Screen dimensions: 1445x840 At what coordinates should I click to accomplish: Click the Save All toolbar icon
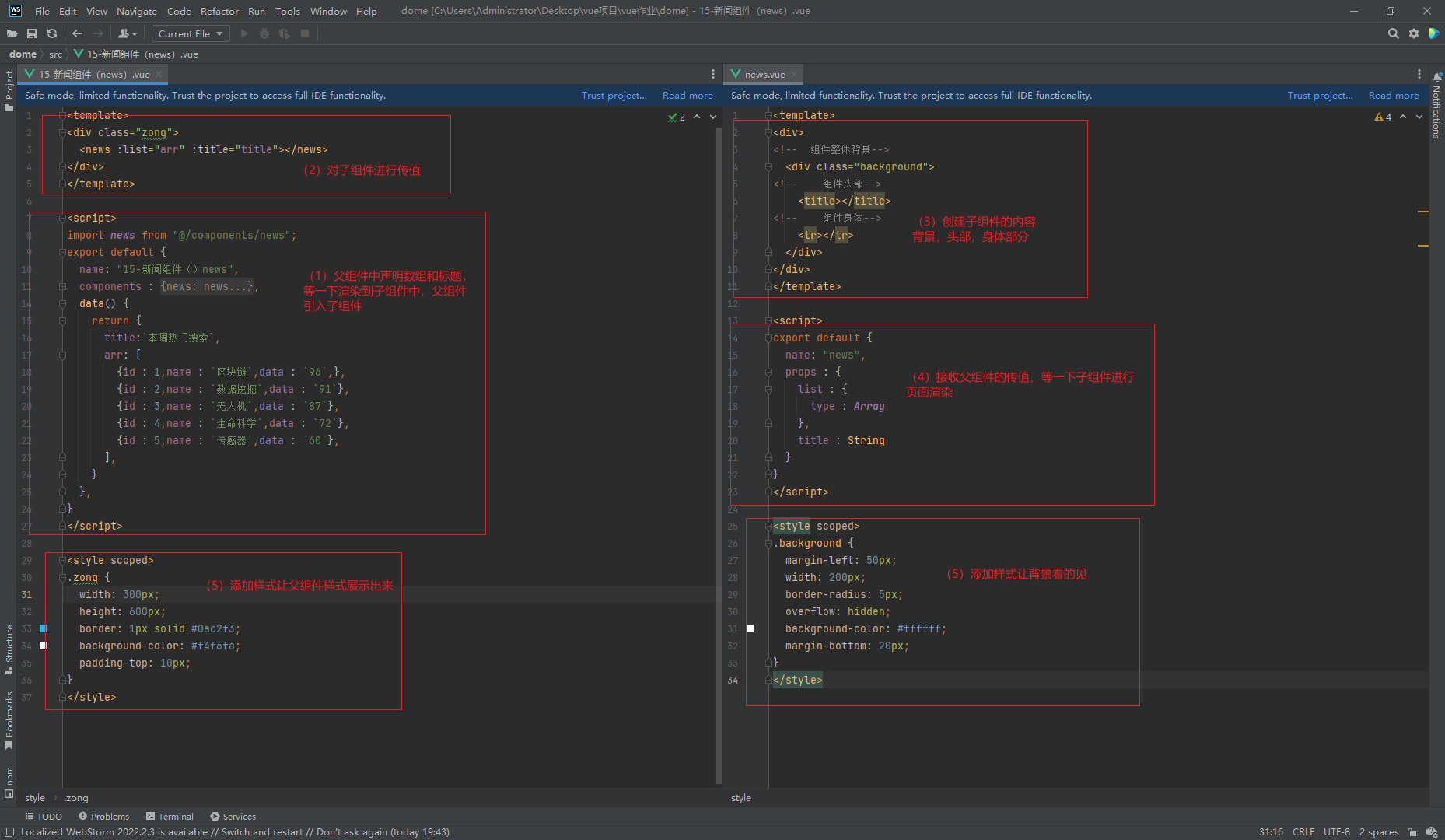(32, 33)
